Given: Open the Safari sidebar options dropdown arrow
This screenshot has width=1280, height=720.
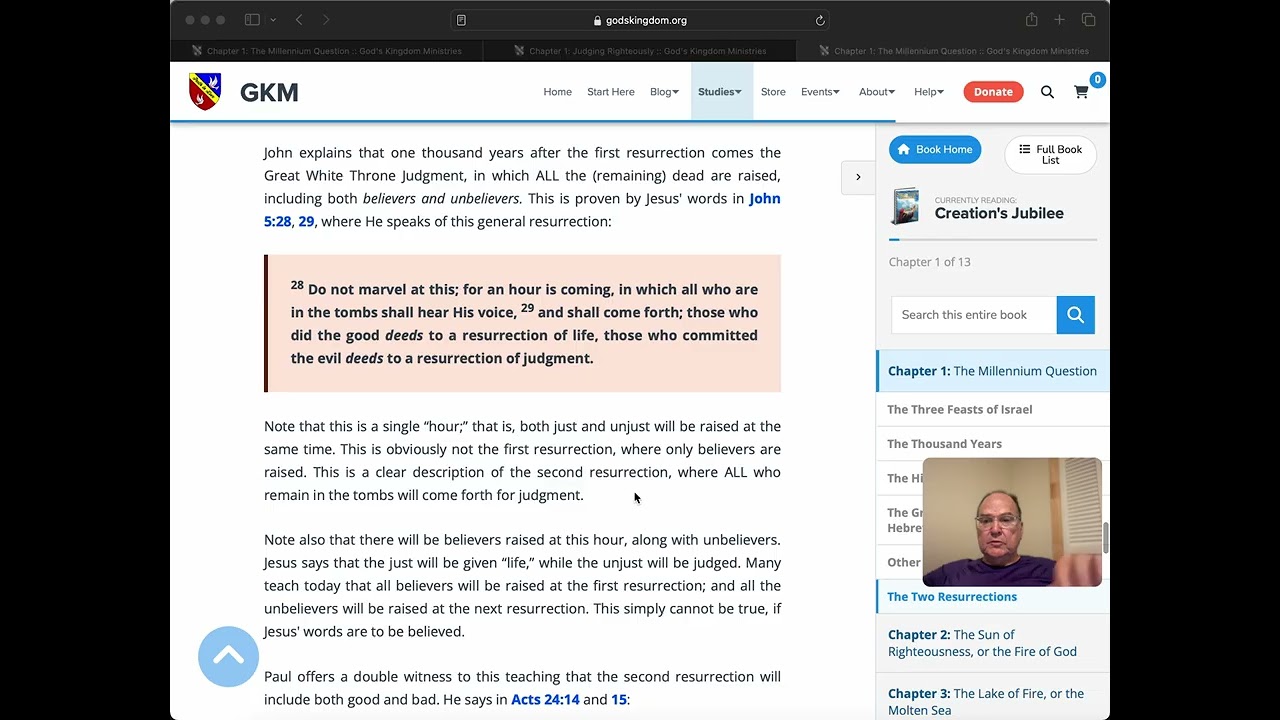Looking at the screenshot, I should click(x=273, y=20).
